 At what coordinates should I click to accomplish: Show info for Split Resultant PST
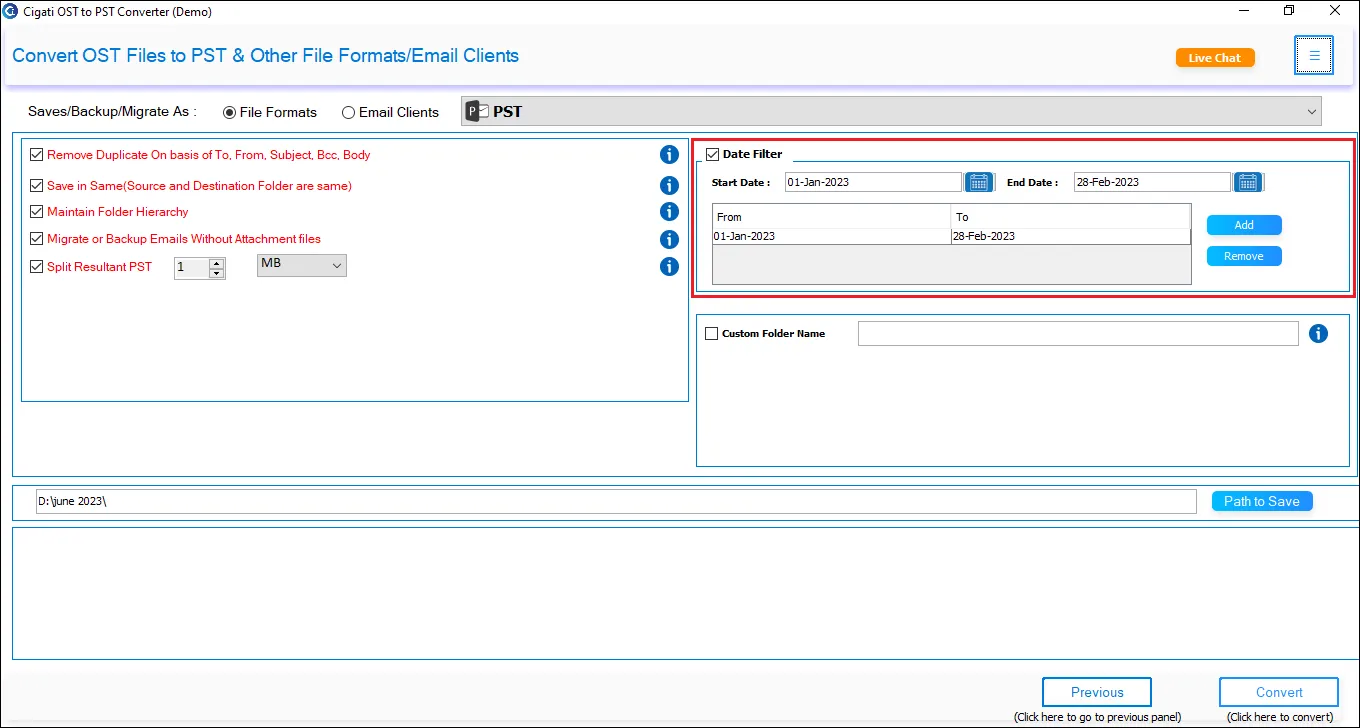point(670,267)
